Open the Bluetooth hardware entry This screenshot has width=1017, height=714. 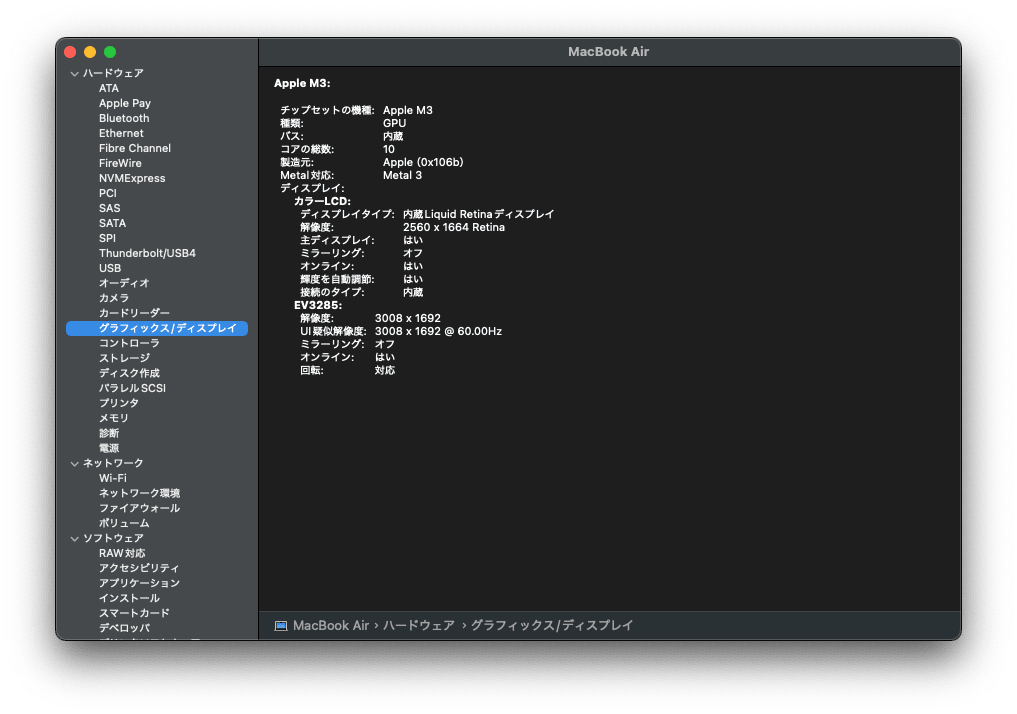[124, 118]
